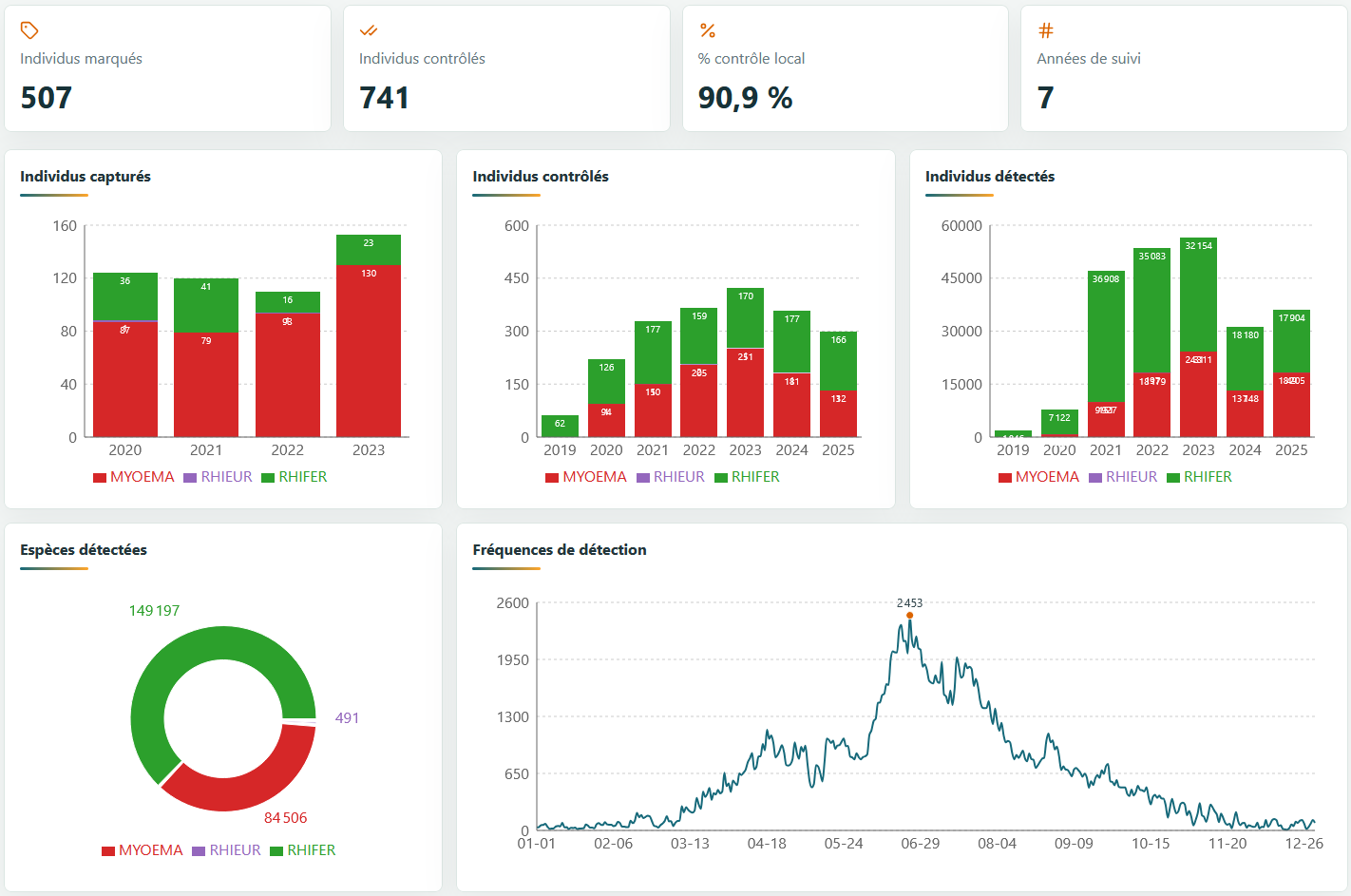Click the purple 491 donut label
Image resolution: width=1351 pixels, height=896 pixels.
347,718
